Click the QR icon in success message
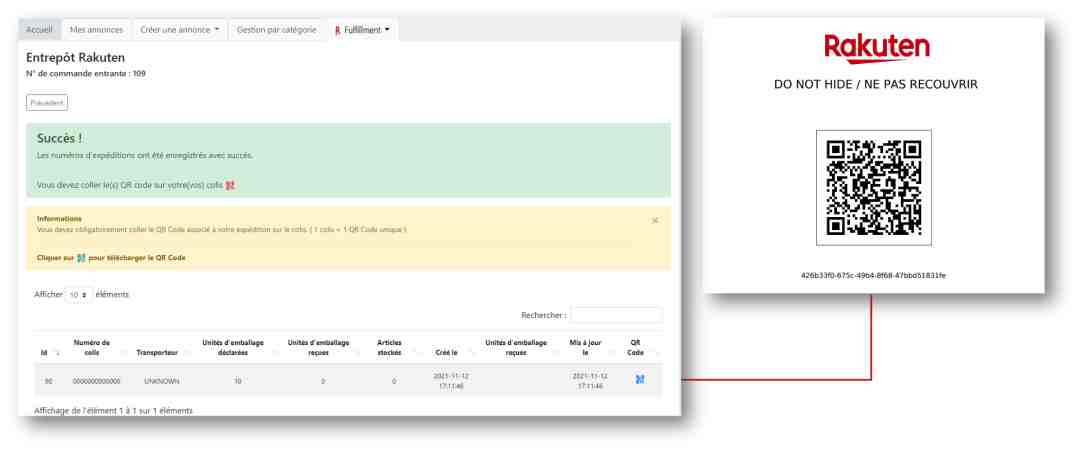This screenshot has width=1080, height=452. (230, 185)
